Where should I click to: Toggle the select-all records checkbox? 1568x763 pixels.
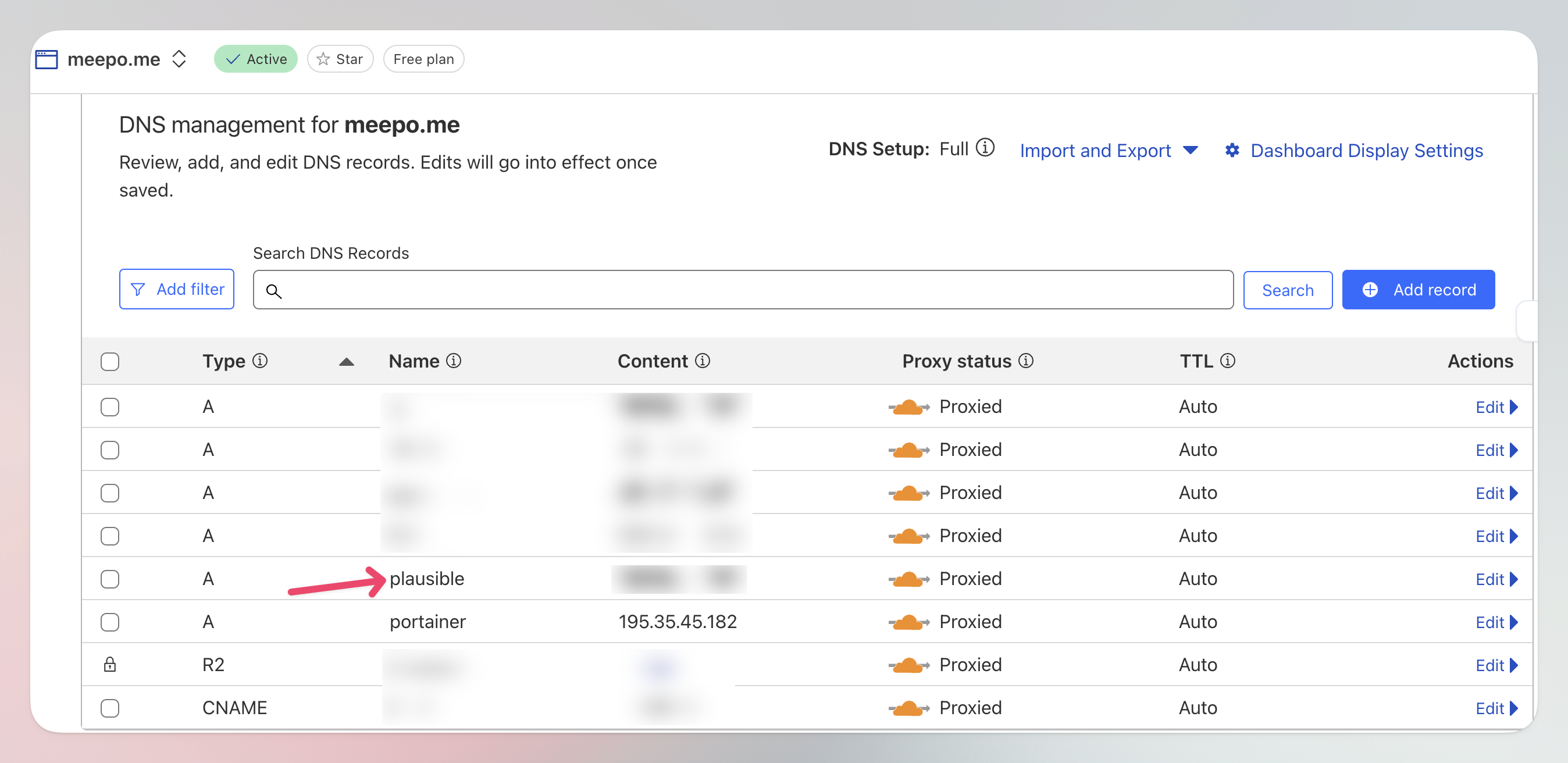click(109, 361)
